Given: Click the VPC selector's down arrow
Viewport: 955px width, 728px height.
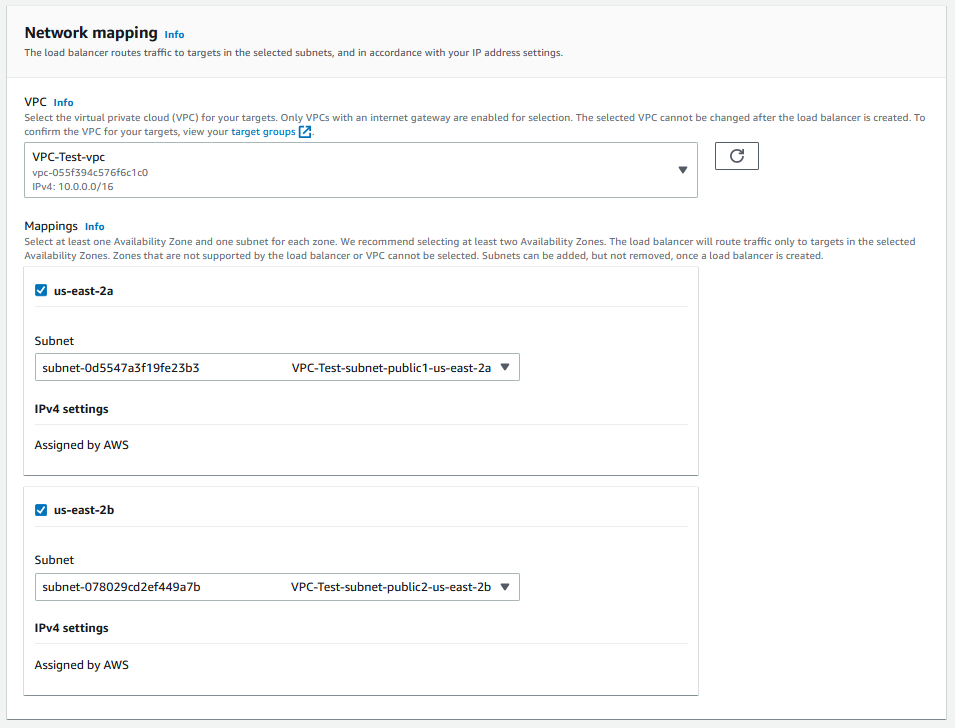Looking at the screenshot, I should point(682,170).
